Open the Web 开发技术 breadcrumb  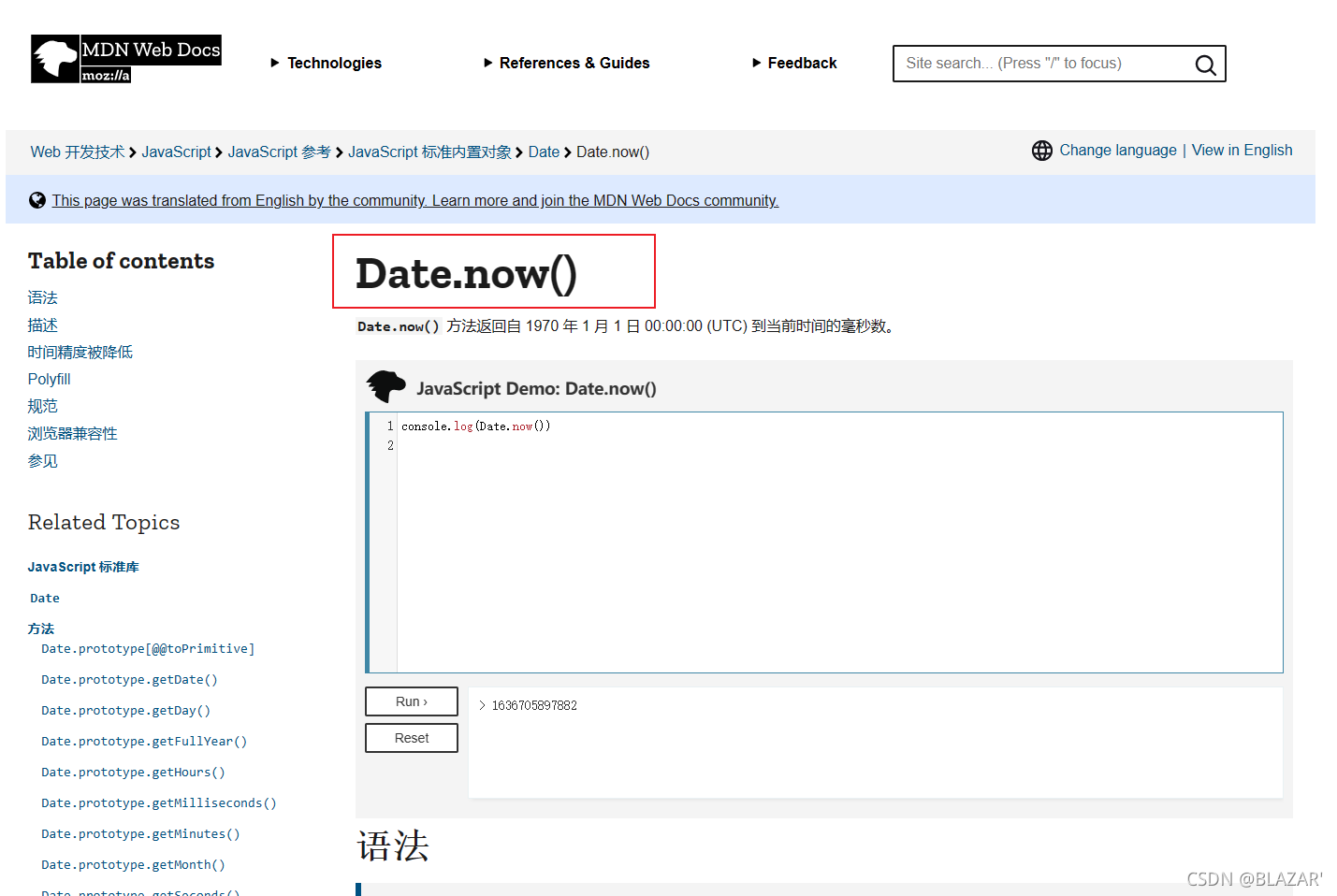point(78,152)
